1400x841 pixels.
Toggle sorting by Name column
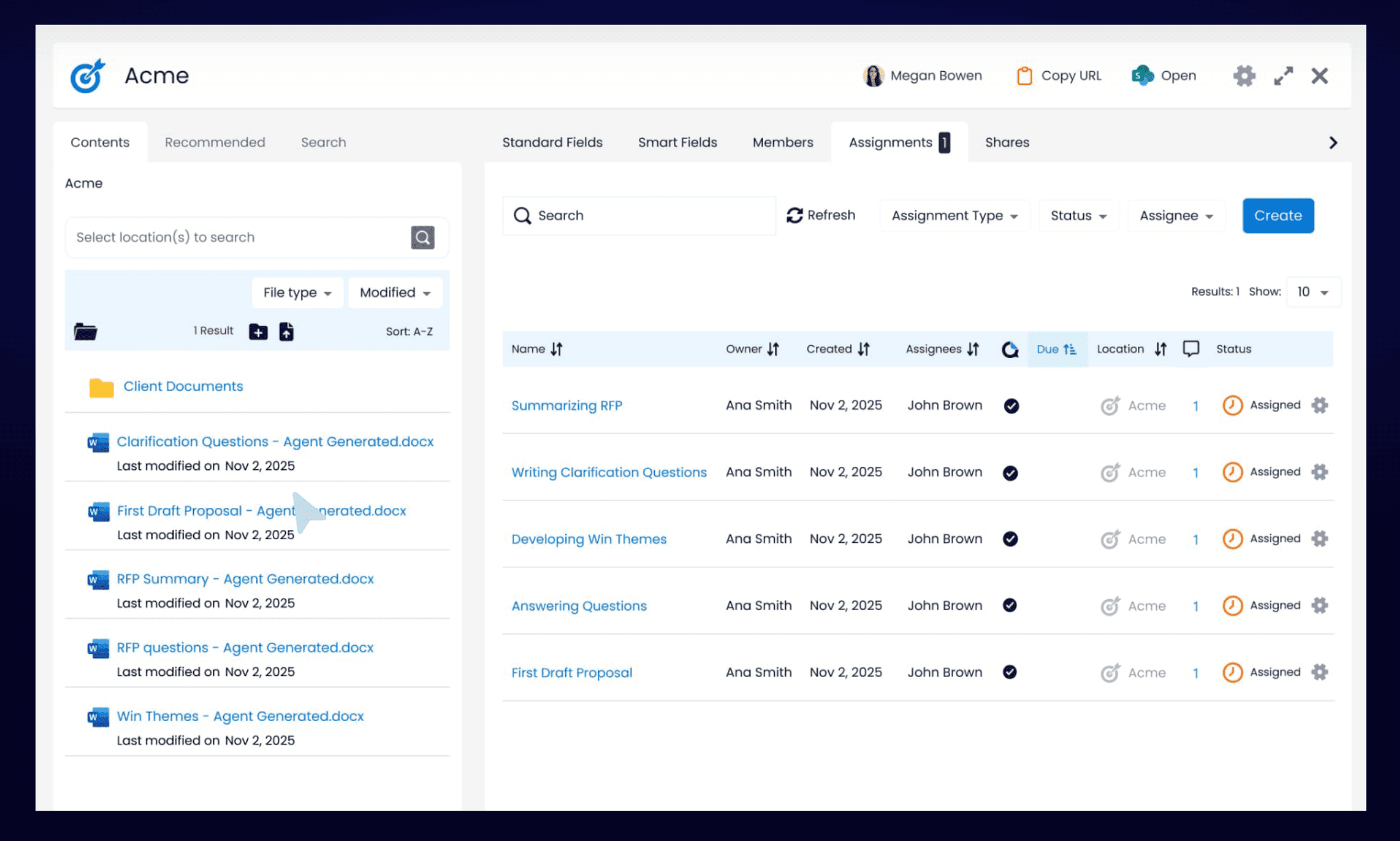[556, 349]
